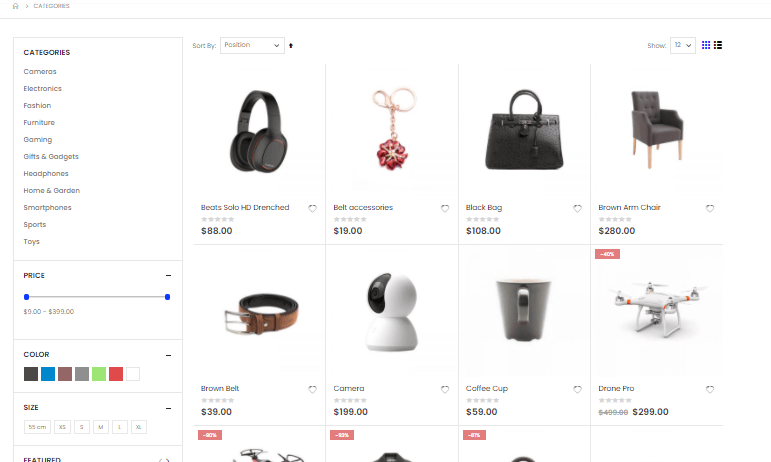Add Drone Pro to wishlist

[710, 389]
